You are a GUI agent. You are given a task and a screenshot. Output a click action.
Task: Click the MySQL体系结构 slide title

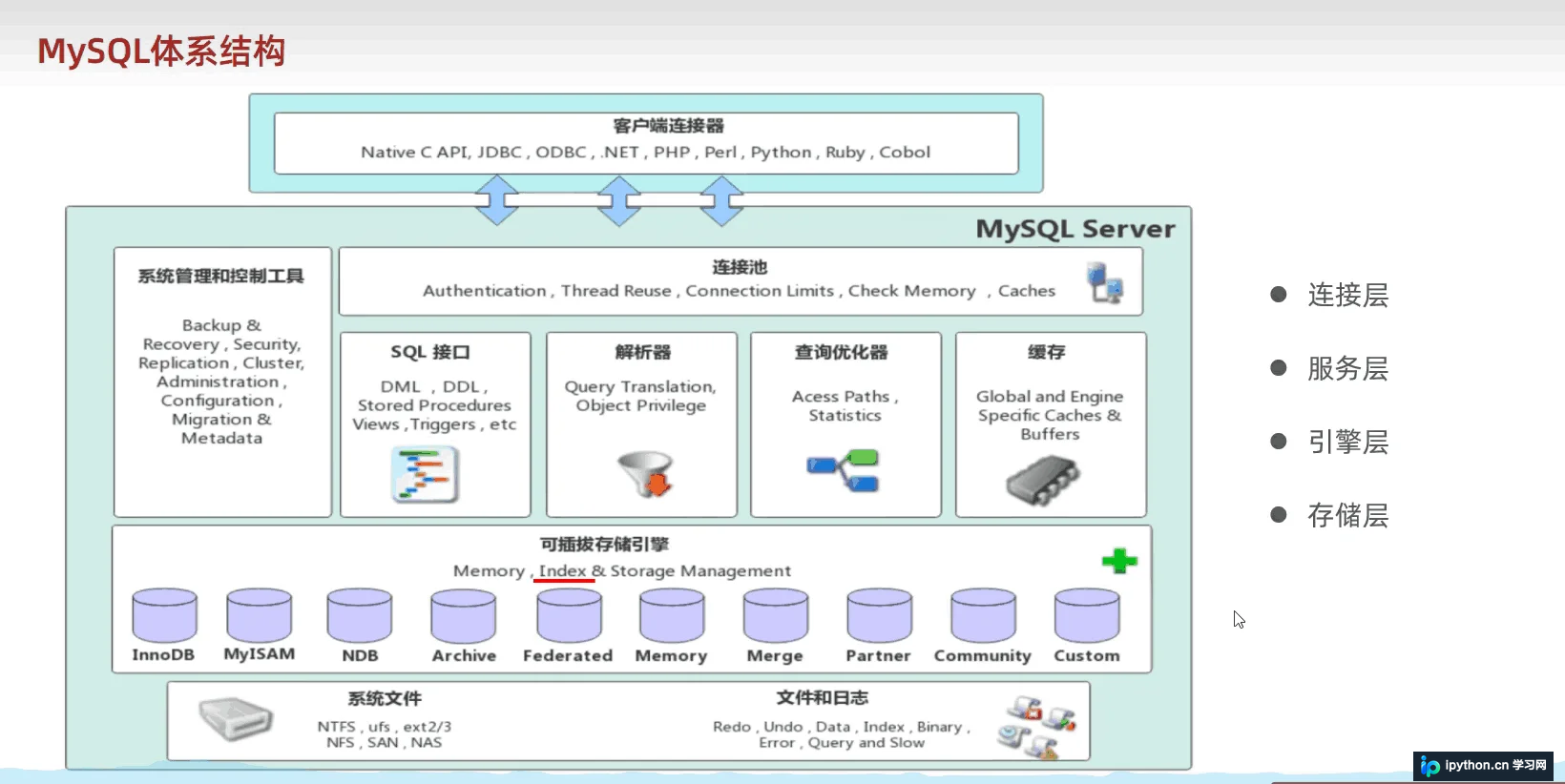coord(161,52)
